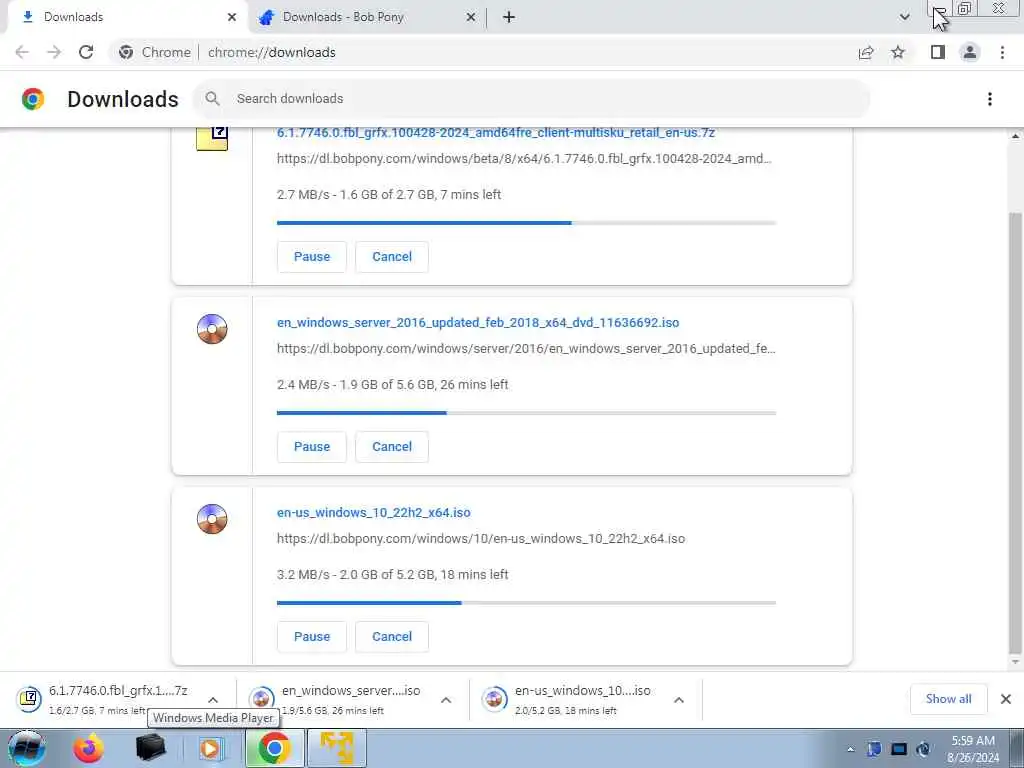Screen dimensions: 1024x768
Task: Open the yellow app on the taskbar
Action: 336,748
